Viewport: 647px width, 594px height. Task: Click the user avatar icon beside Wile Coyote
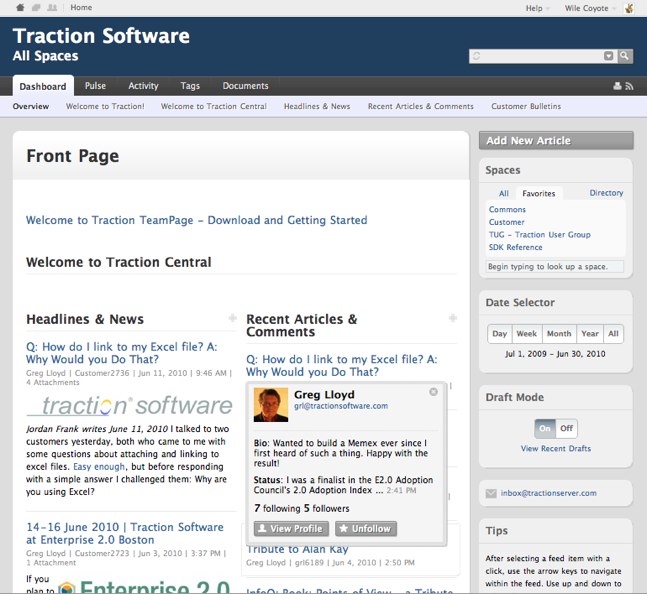coord(629,8)
